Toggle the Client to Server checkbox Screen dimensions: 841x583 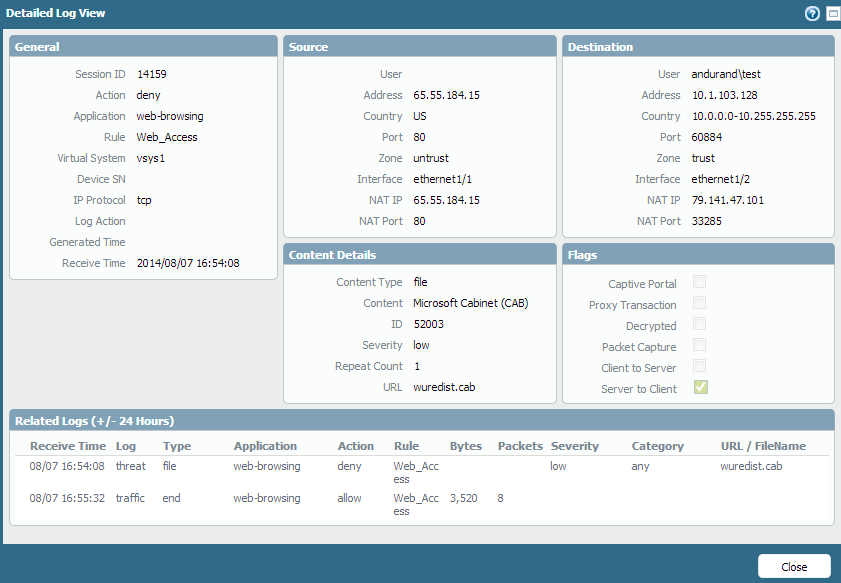pyautogui.click(x=700, y=367)
